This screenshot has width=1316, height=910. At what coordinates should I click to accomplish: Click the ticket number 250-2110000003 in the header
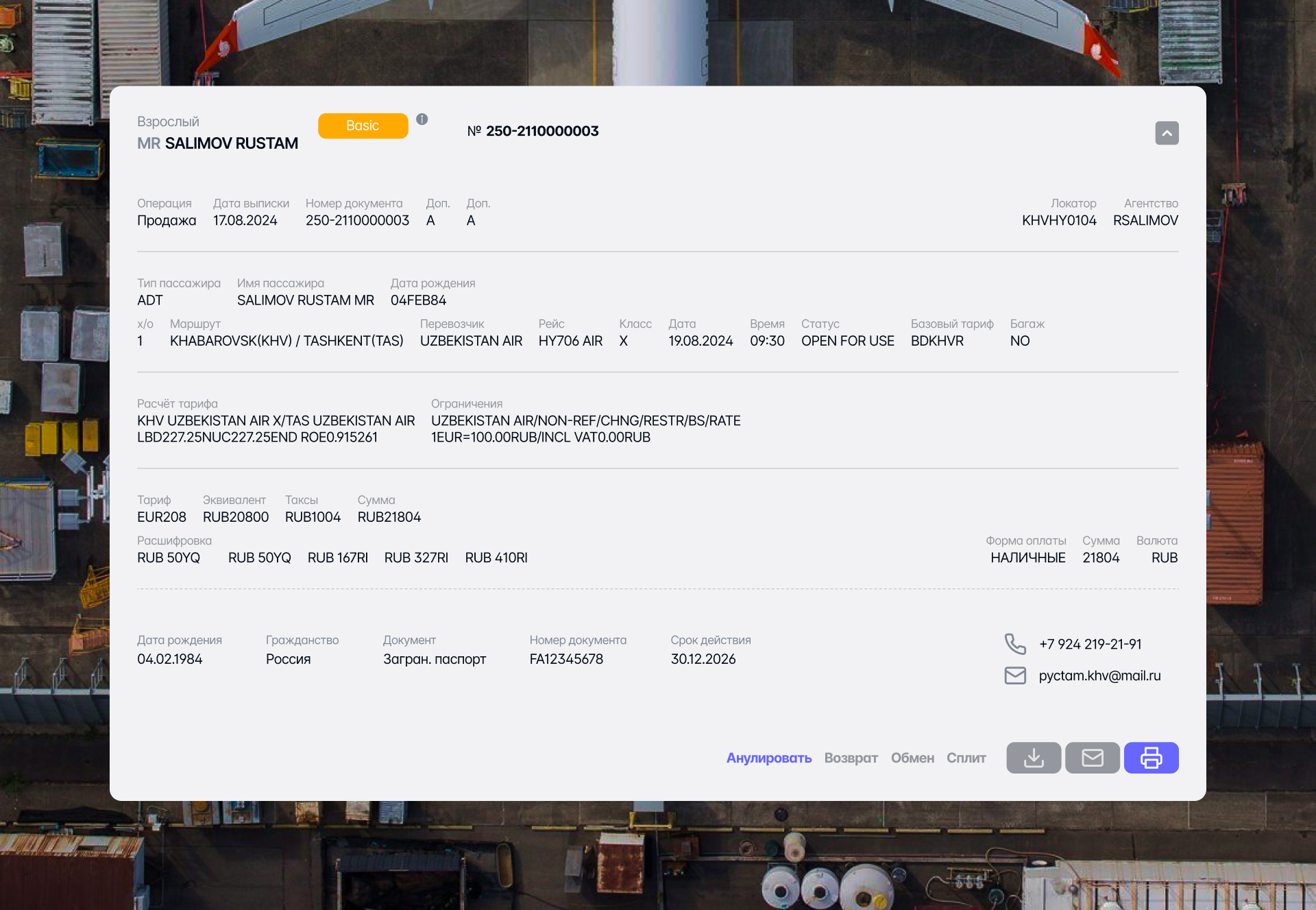[541, 131]
